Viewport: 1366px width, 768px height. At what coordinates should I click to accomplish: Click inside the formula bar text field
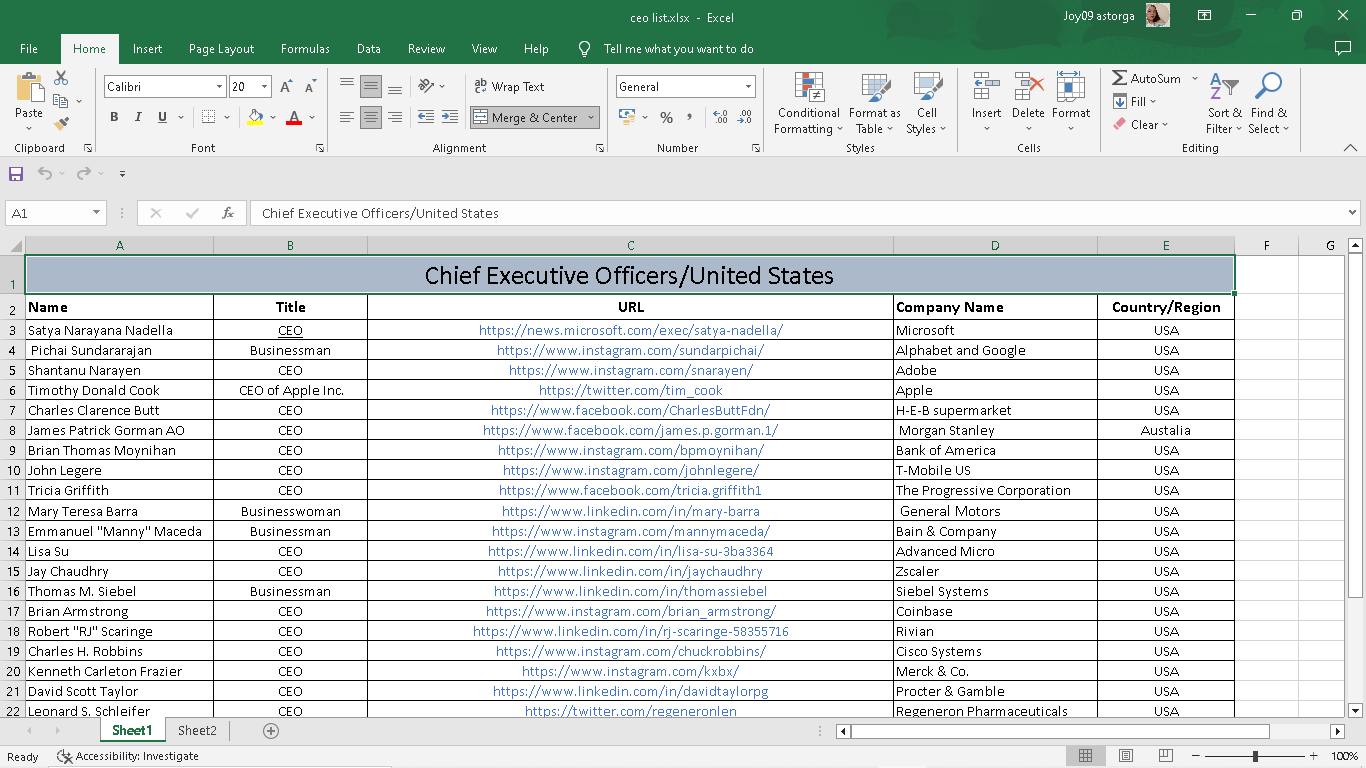800,213
